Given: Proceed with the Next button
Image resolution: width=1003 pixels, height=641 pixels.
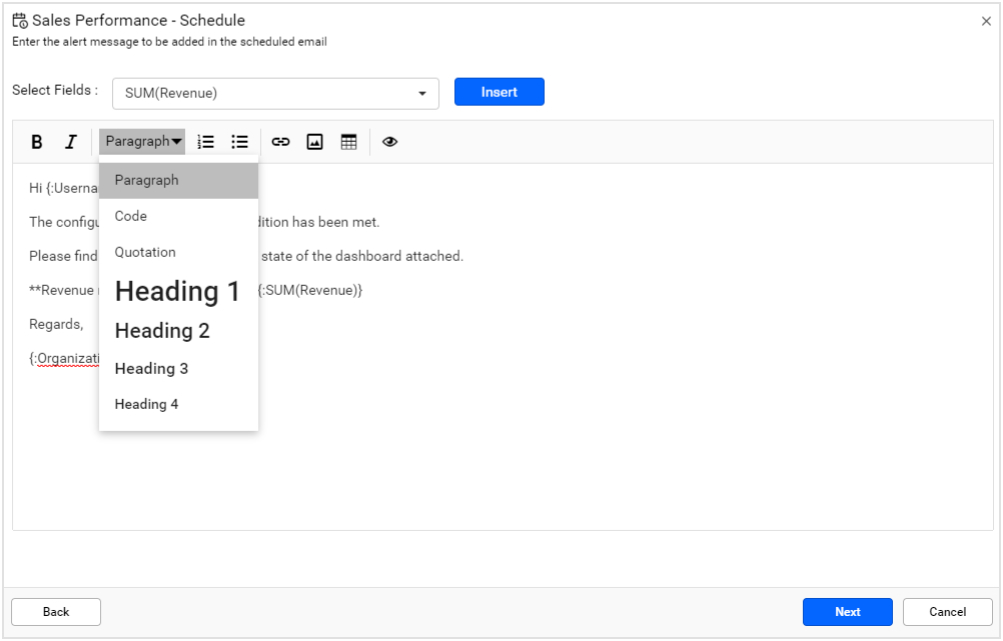Looking at the screenshot, I should pyautogui.click(x=846, y=611).
